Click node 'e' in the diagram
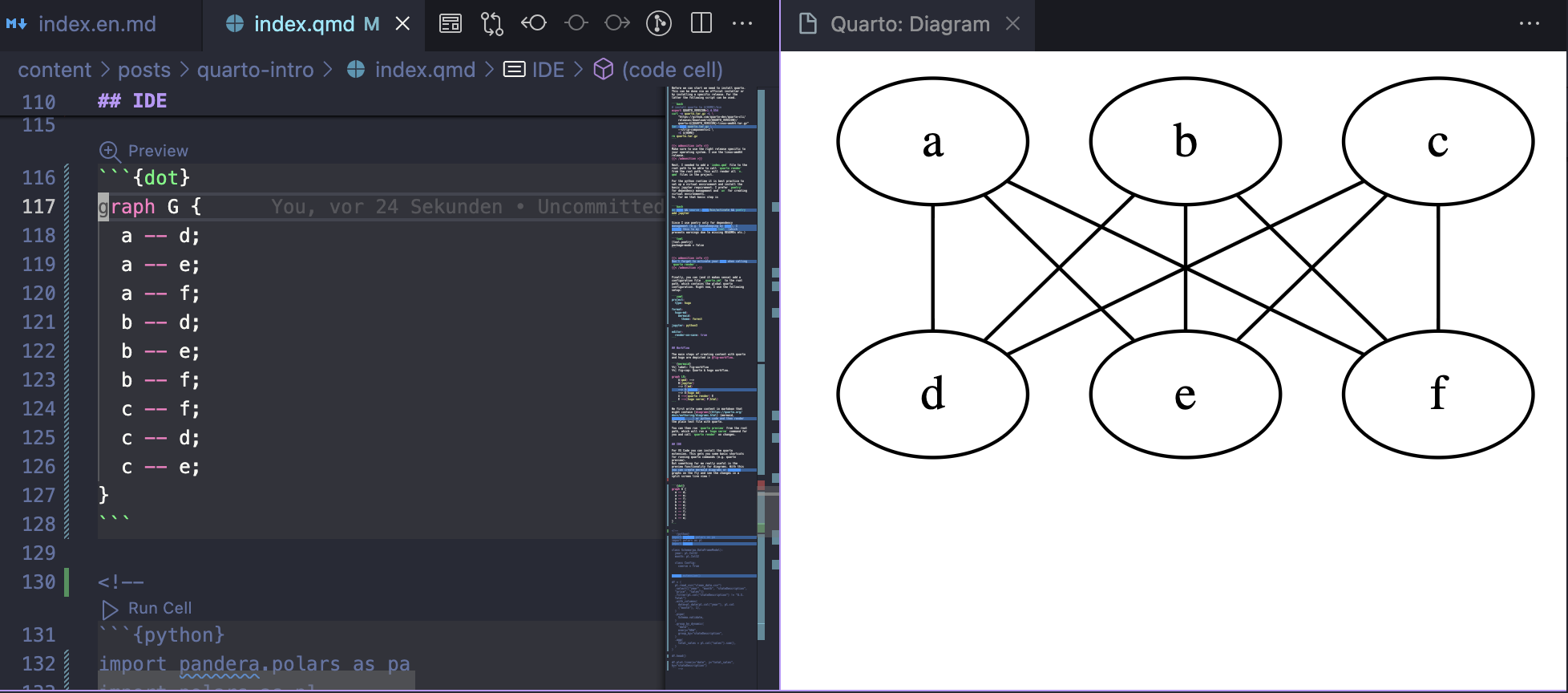1568x693 pixels. tap(1186, 394)
